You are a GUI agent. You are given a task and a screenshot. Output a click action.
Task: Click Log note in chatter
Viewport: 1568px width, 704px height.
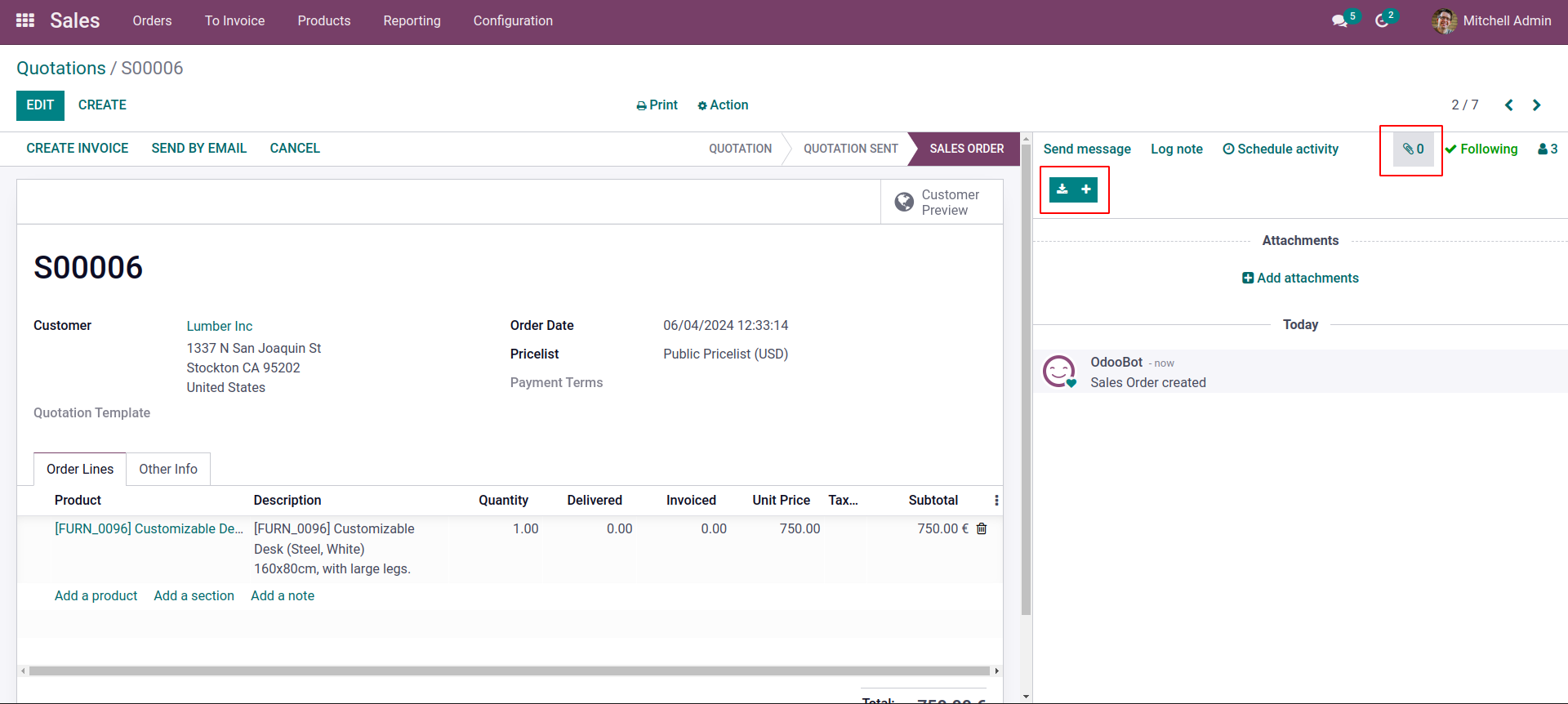[x=1177, y=149]
